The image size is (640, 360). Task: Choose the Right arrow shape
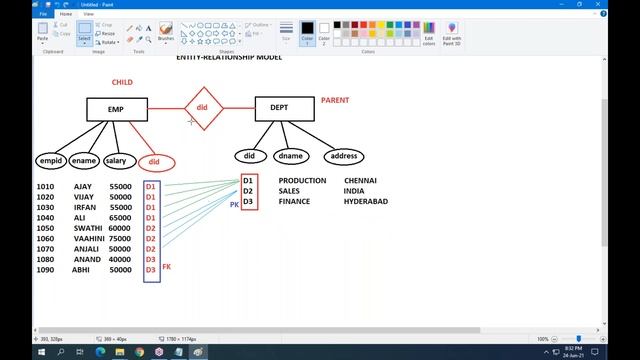click(216, 33)
